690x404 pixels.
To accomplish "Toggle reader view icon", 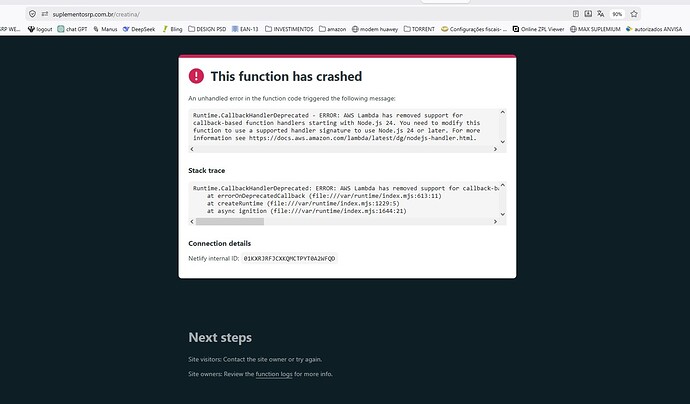I will point(576,14).
